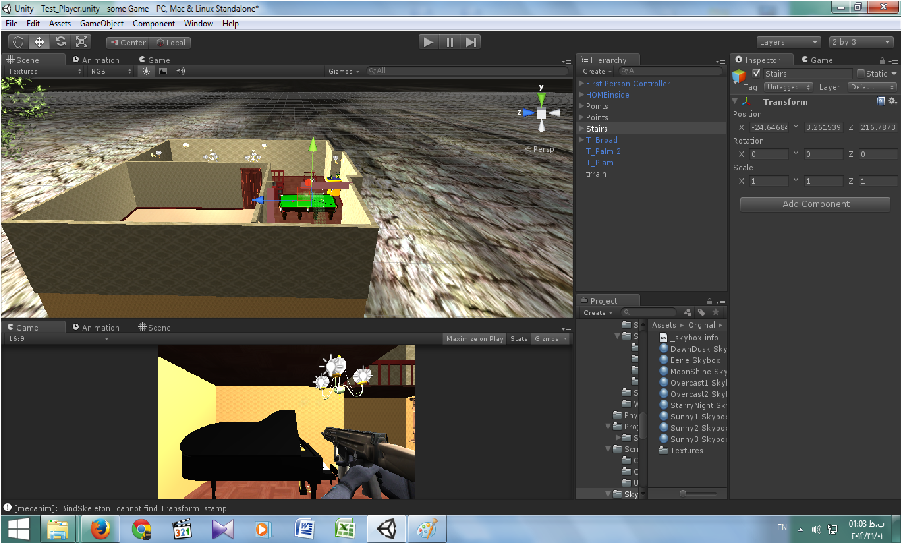This screenshot has width=904, height=548.
Task: Select the Move tool in toolbar
Action: point(40,42)
